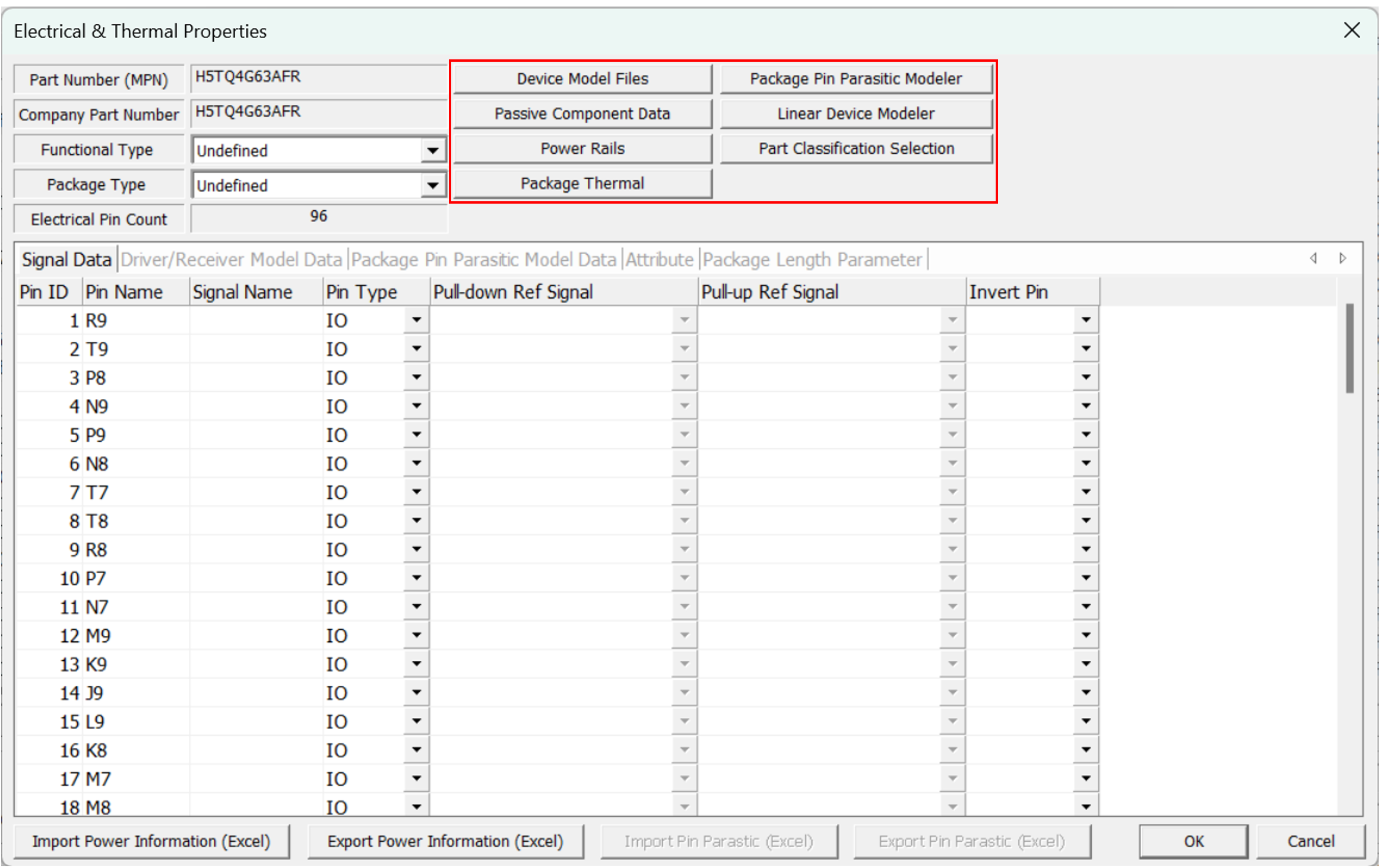Switch to Package Length Parameter tab
Screen dimensions: 1381x868
(x=812, y=260)
